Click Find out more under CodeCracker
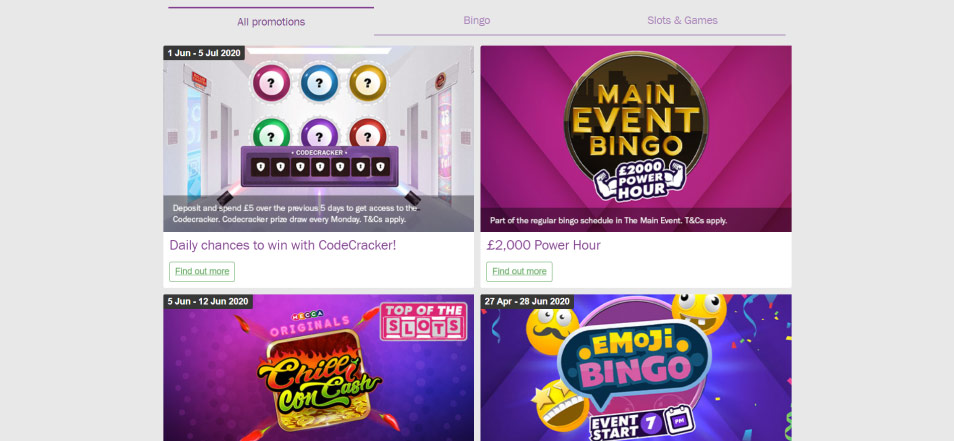 click(202, 271)
